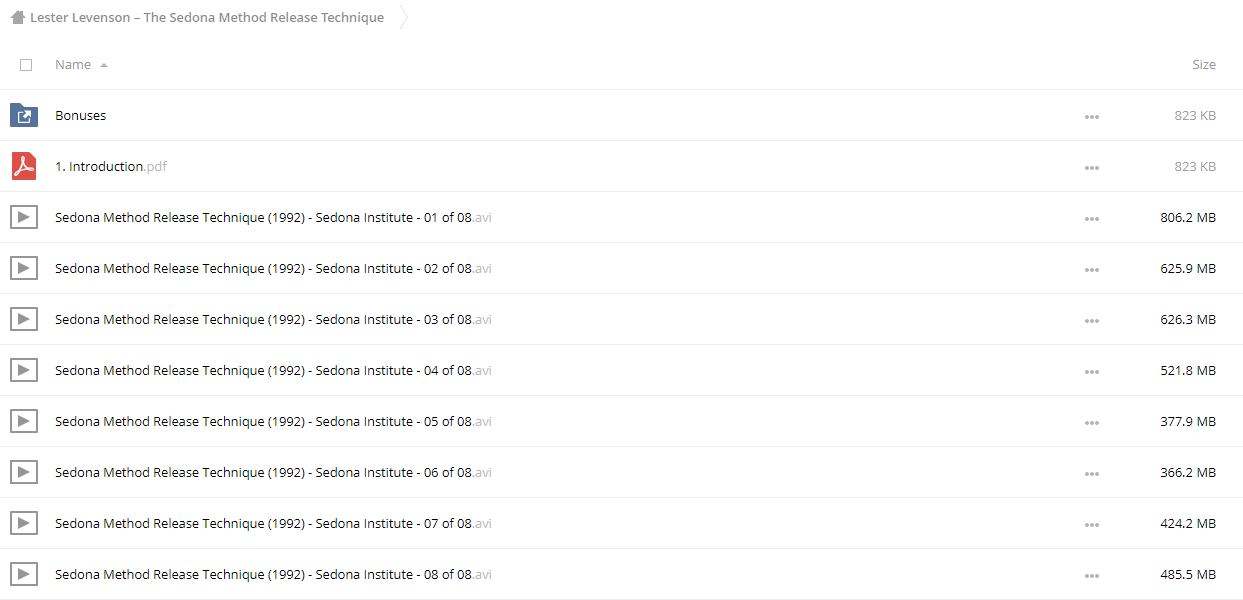The width and height of the screenshot is (1243, 600).
Task: Click the Bonuses shared folder icon
Action: pyautogui.click(x=24, y=115)
